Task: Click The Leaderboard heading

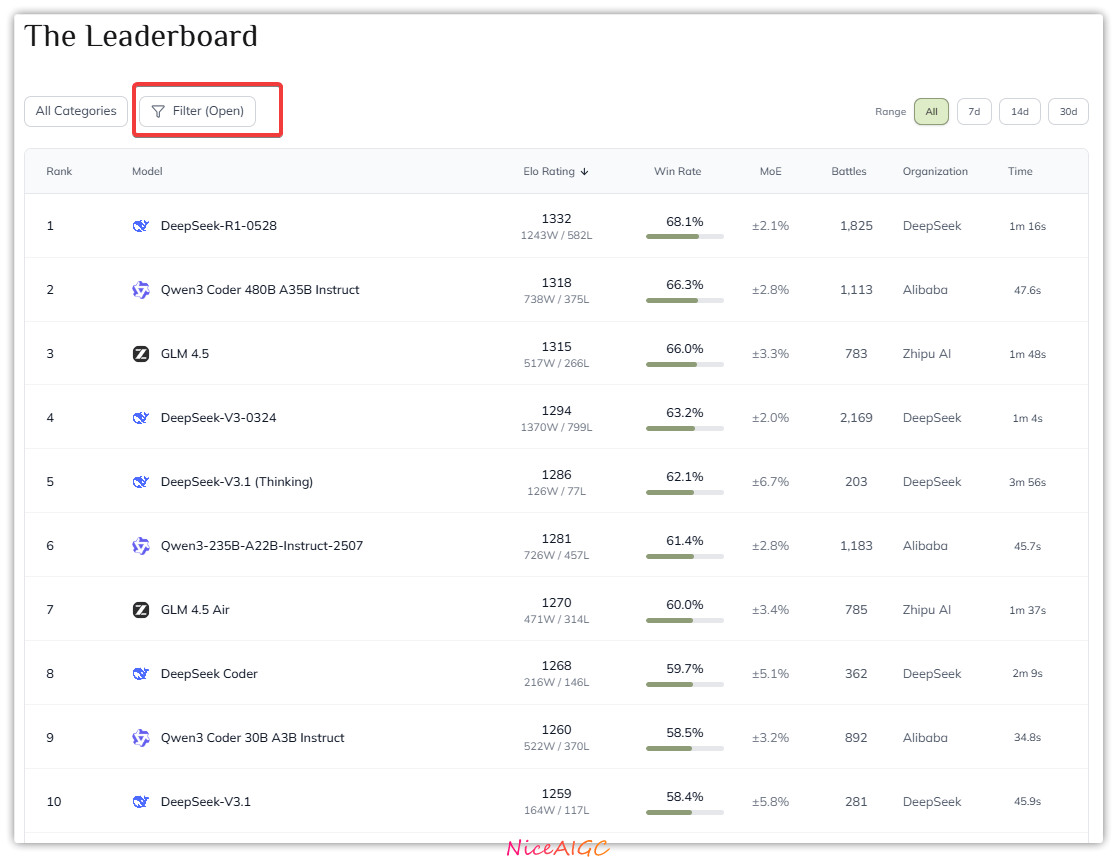Action: coord(141,36)
